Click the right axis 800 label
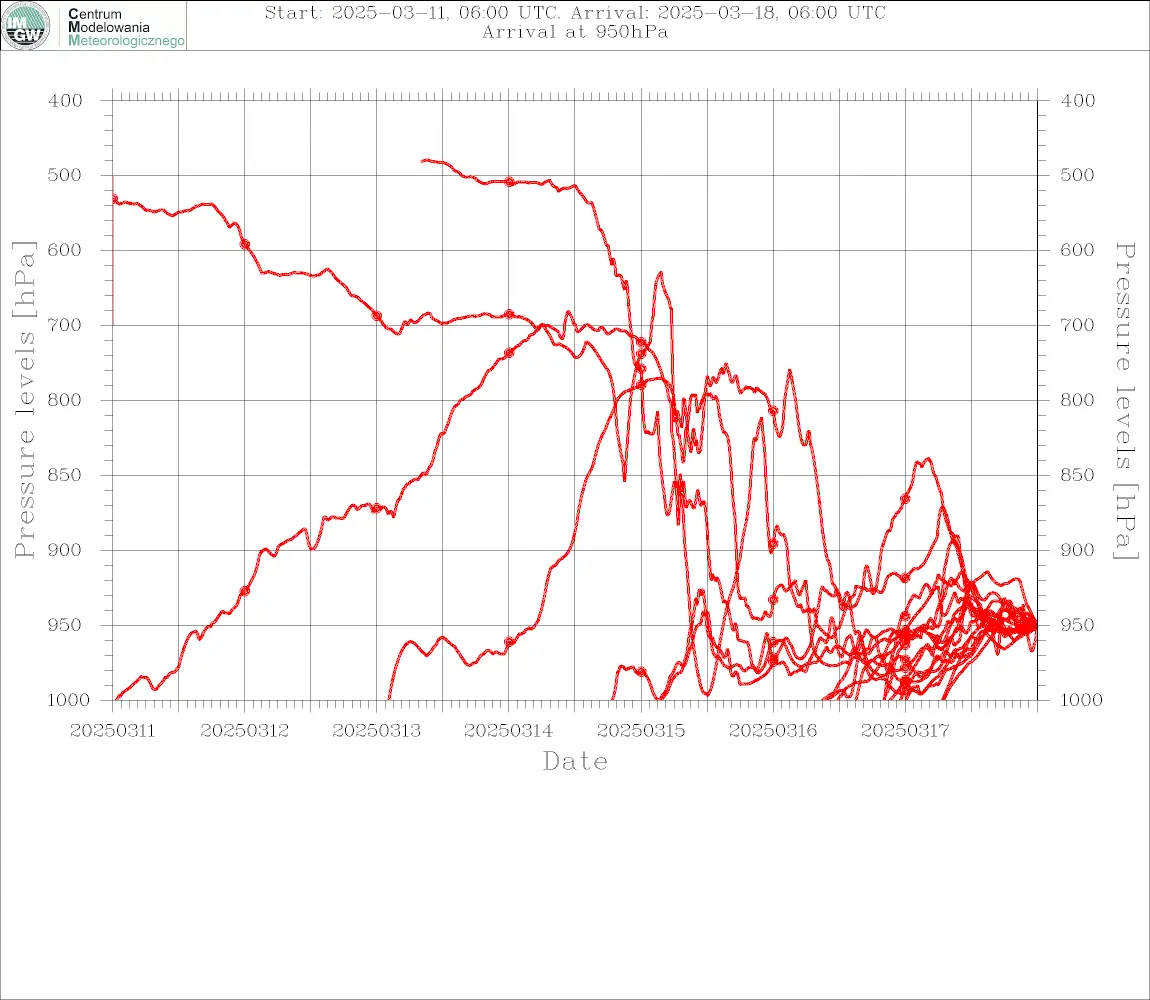This screenshot has height=1000, width=1150. (x=1077, y=401)
